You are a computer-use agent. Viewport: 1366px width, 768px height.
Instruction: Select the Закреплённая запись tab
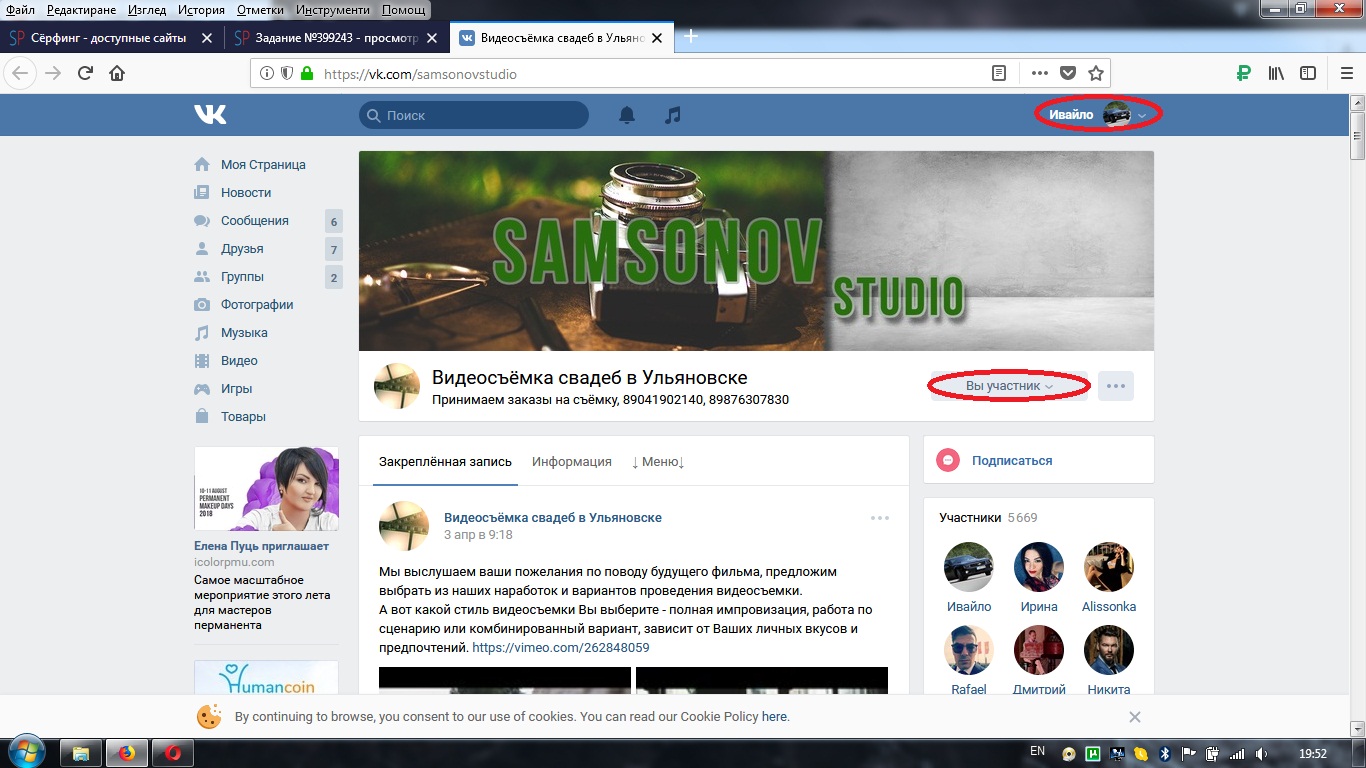tap(445, 462)
